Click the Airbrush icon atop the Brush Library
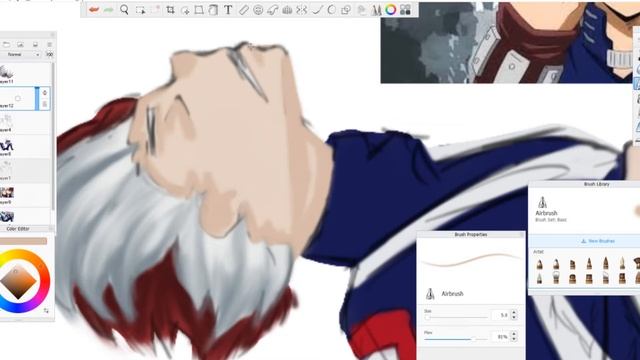This screenshot has height=360, width=640. point(542,202)
